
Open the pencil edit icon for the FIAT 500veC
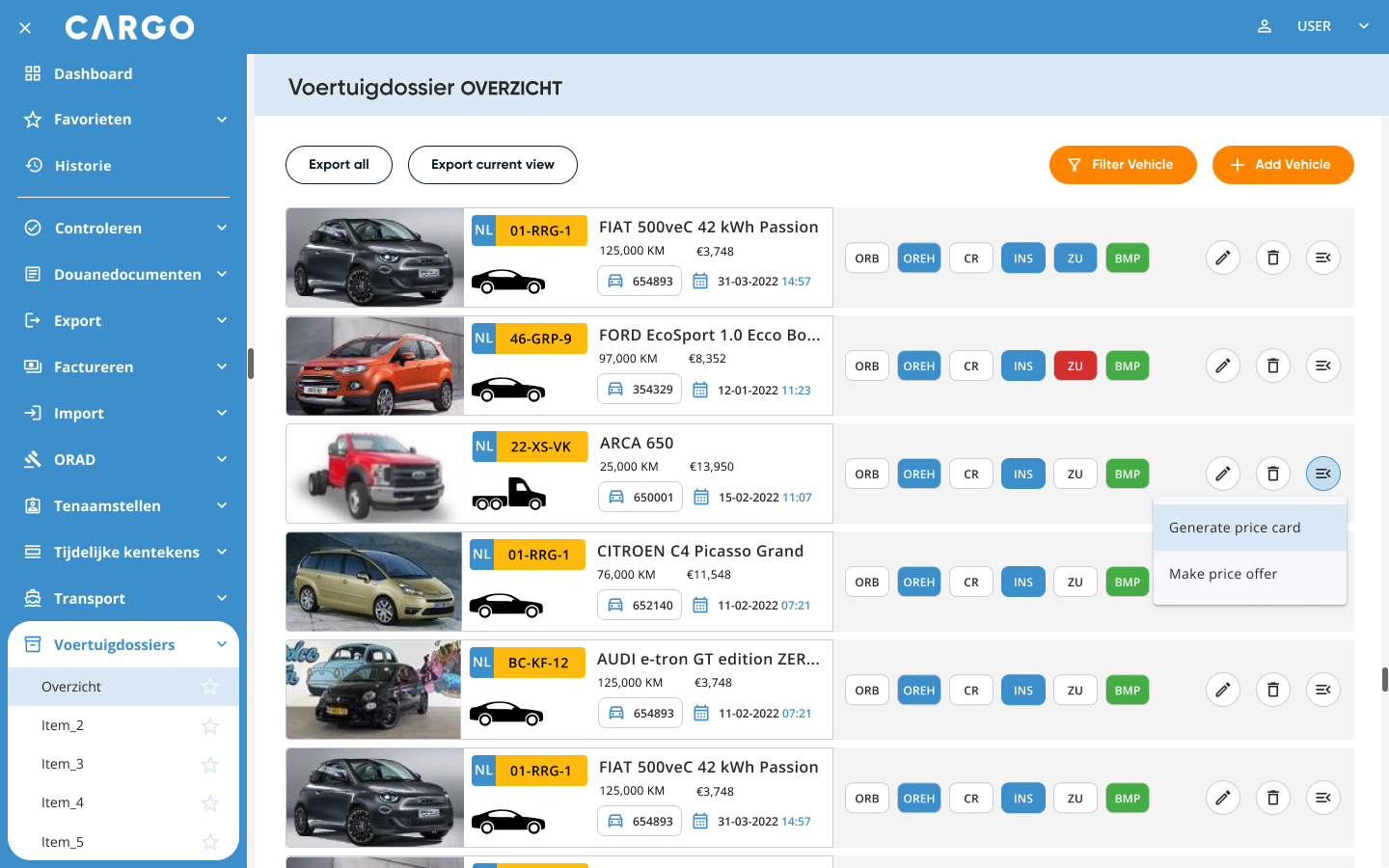pyautogui.click(x=1222, y=258)
